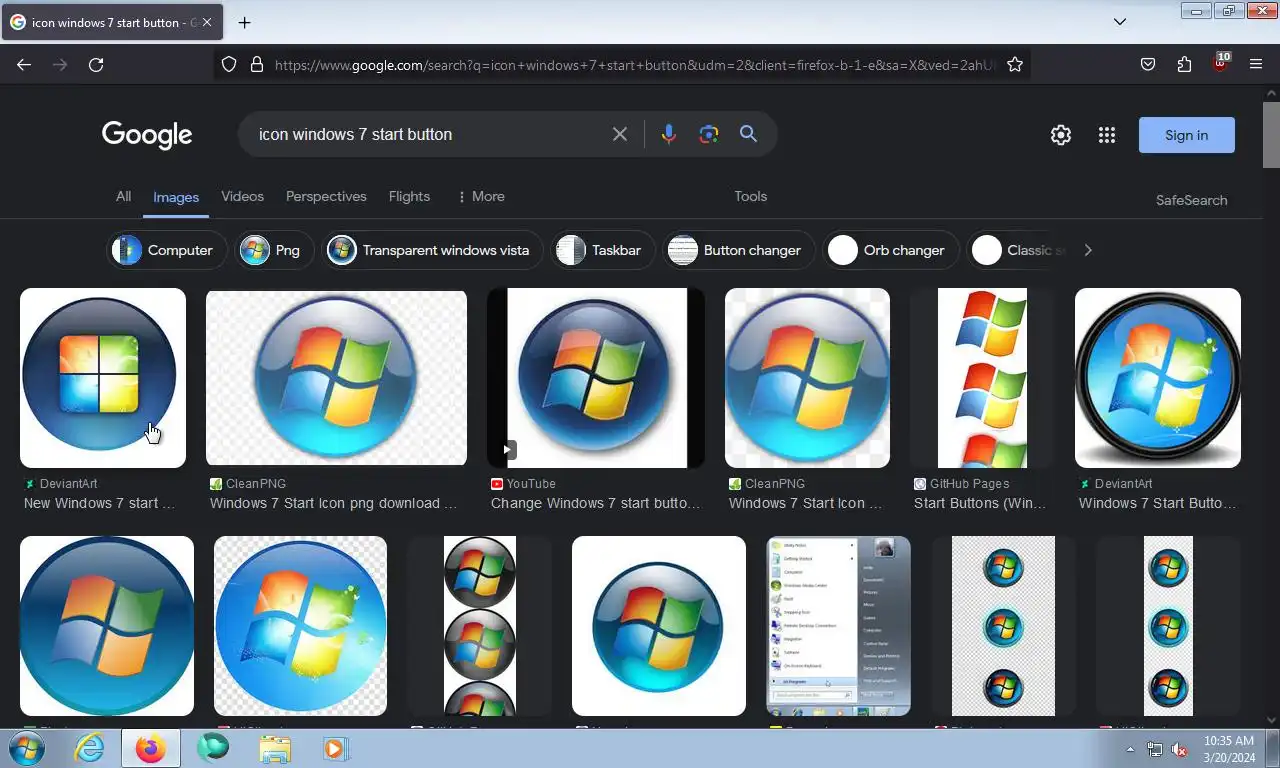This screenshot has height=768, width=1280.
Task: Click the page vertical scrollbar thumb
Action: click(x=1271, y=134)
